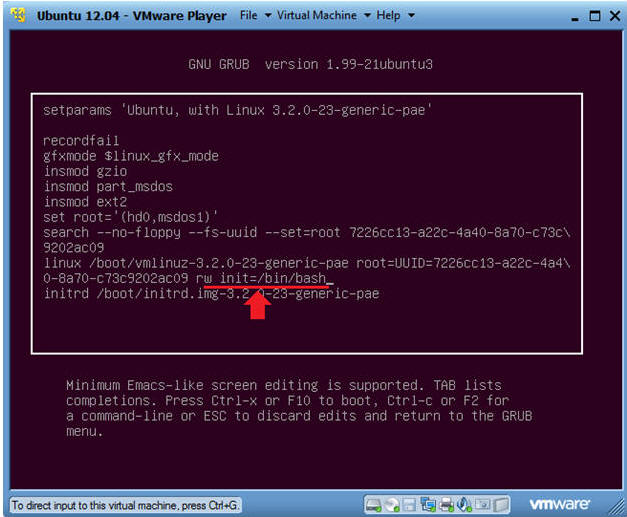Click the setparams 'Ubuntu, with Linux' line
This screenshot has height=517, width=627.
(x=238, y=110)
